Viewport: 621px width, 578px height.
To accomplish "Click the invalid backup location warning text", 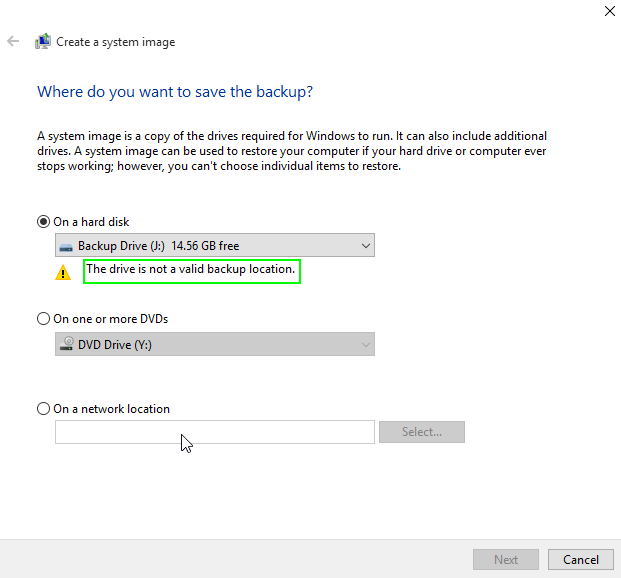I will point(191,270).
